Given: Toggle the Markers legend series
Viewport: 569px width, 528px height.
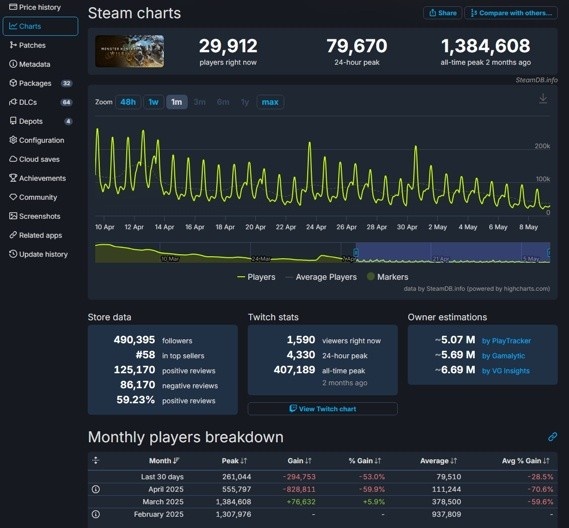Looking at the screenshot, I should 388,277.
